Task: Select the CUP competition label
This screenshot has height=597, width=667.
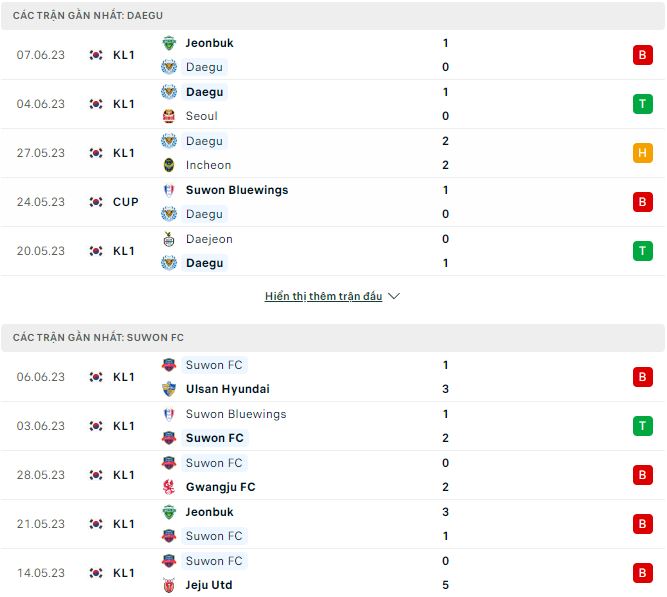Action: pos(126,202)
